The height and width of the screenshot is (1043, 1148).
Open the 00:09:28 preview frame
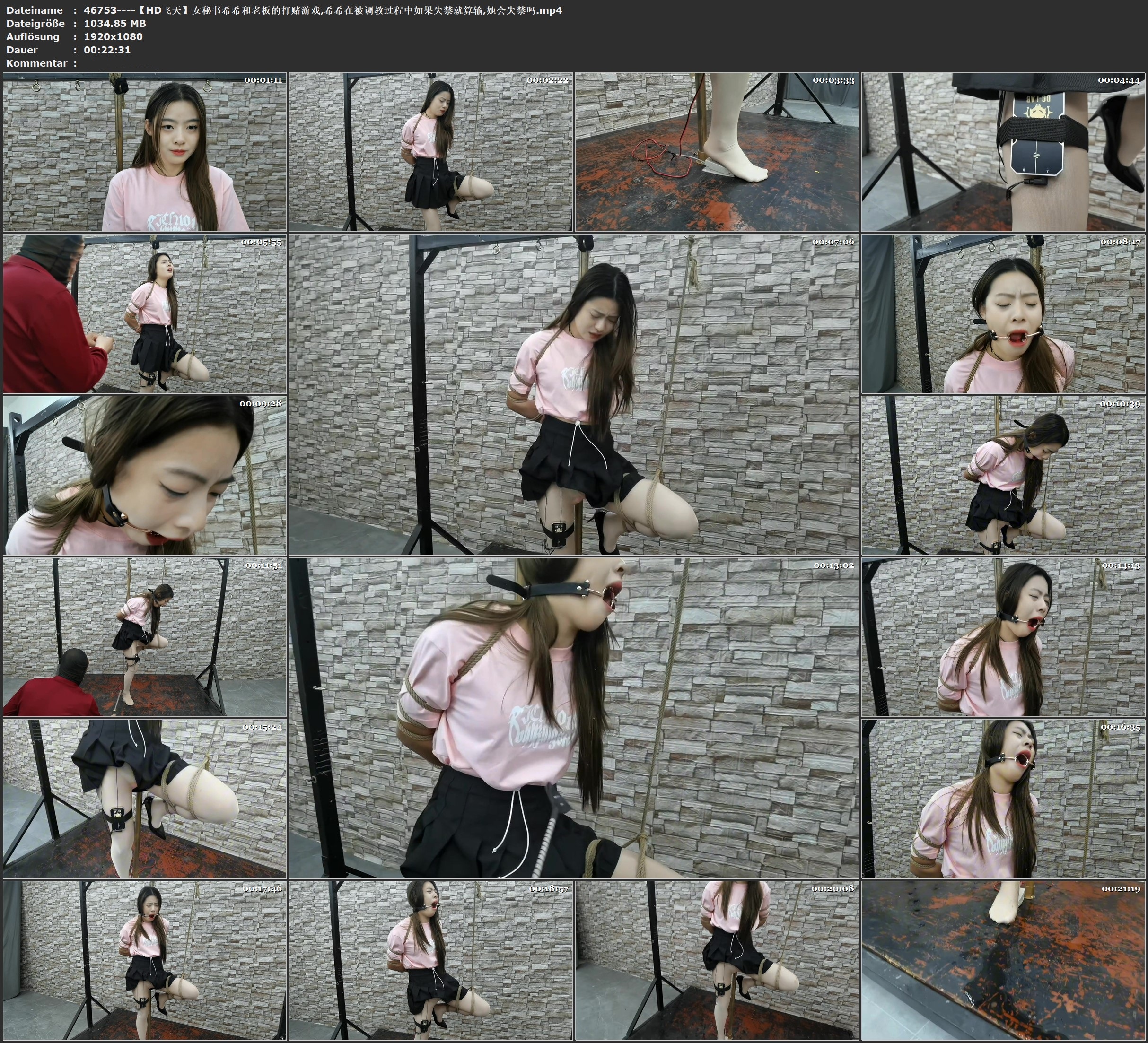(145, 475)
